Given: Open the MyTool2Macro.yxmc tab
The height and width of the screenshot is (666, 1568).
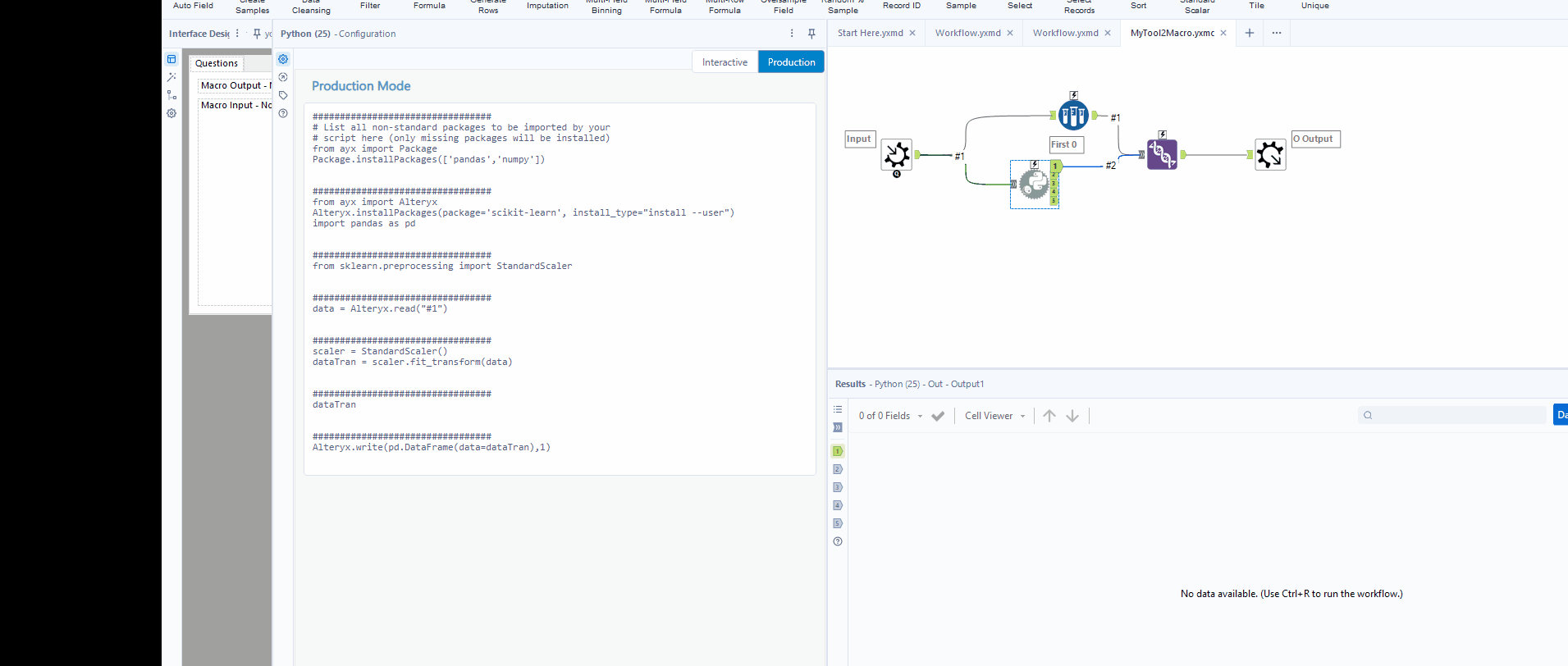Looking at the screenshot, I should [1172, 33].
